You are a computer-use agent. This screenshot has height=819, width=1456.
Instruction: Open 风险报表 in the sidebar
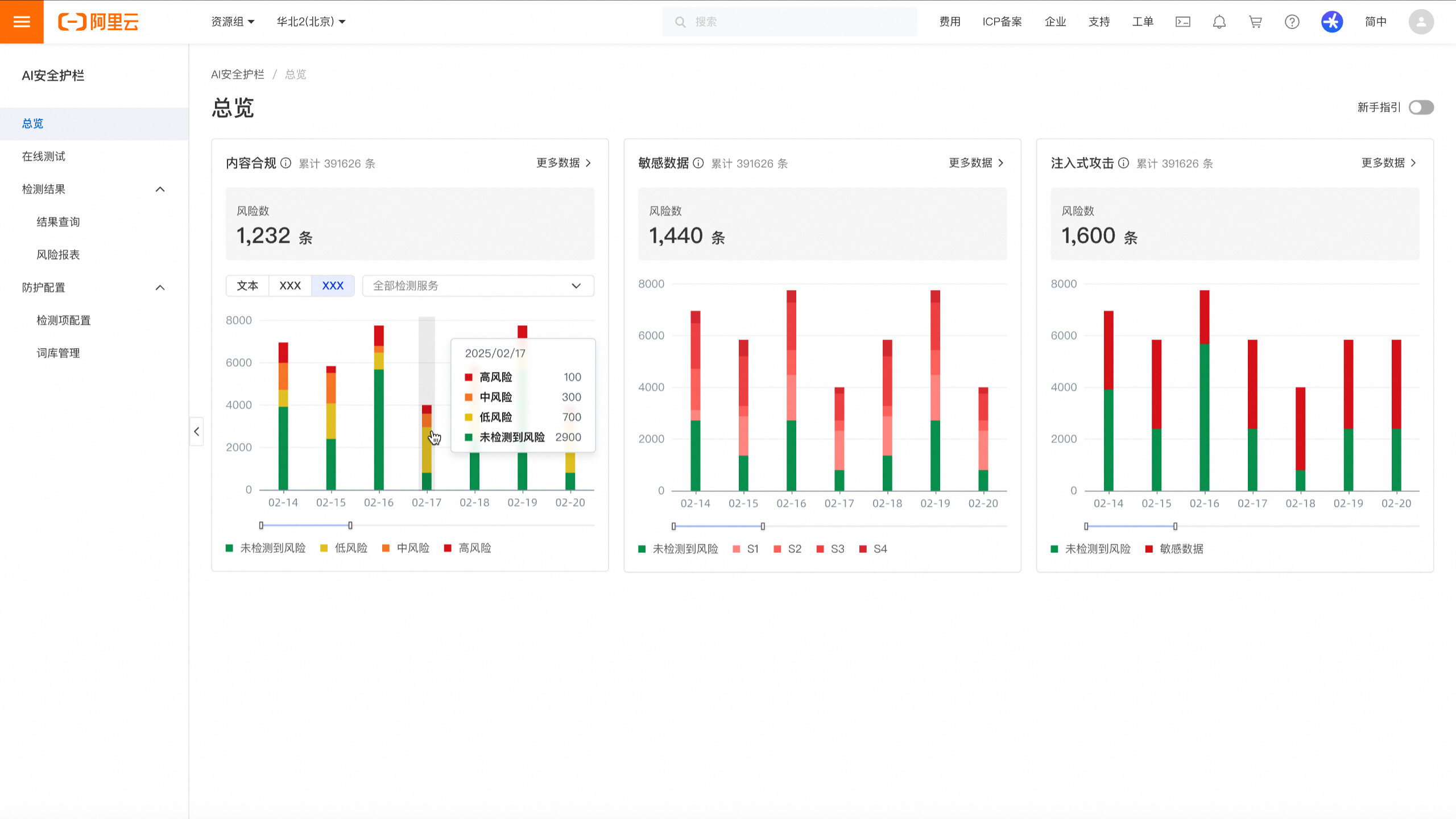[59, 254]
